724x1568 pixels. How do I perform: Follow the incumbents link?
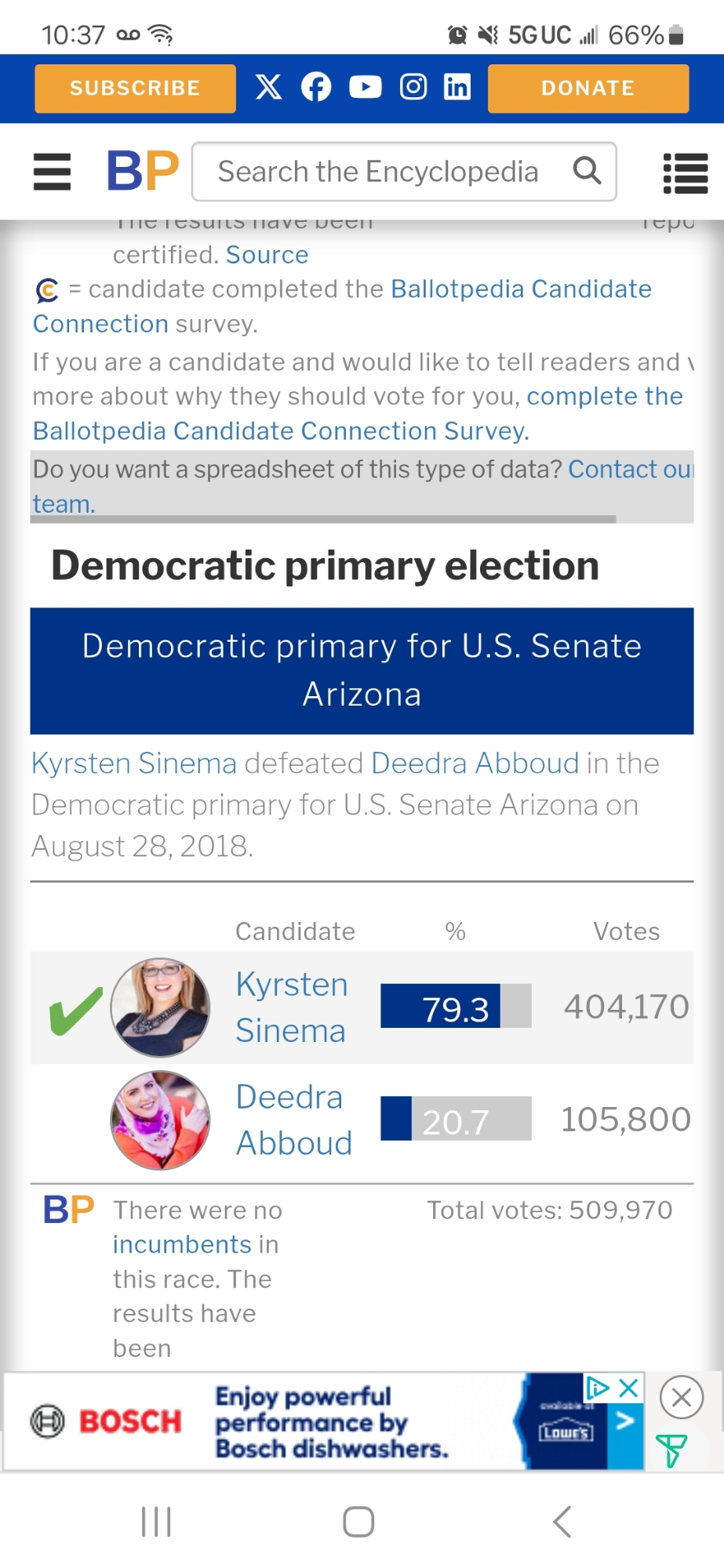pyautogui.click(x=182, y=1244)
